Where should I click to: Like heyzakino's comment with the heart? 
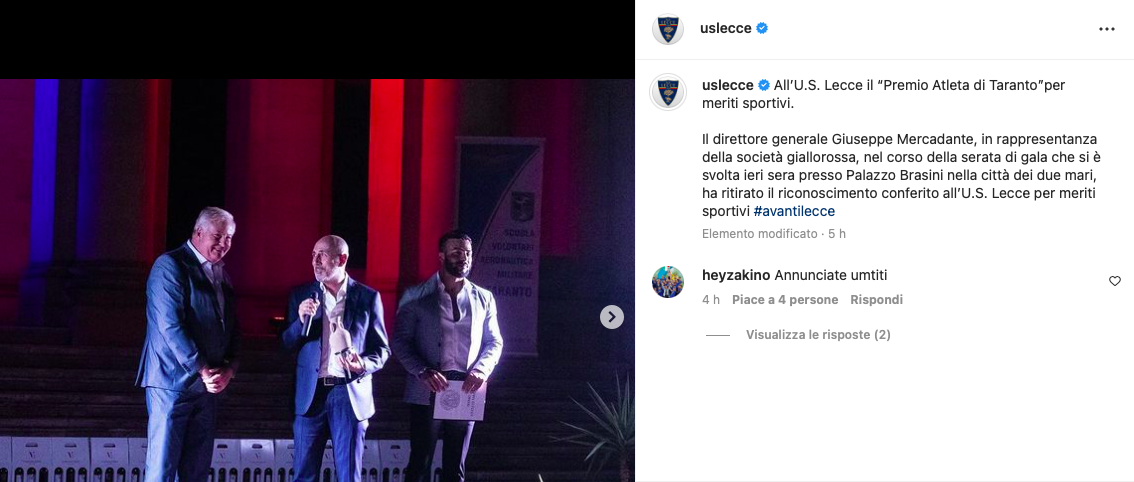point(1114,281)
